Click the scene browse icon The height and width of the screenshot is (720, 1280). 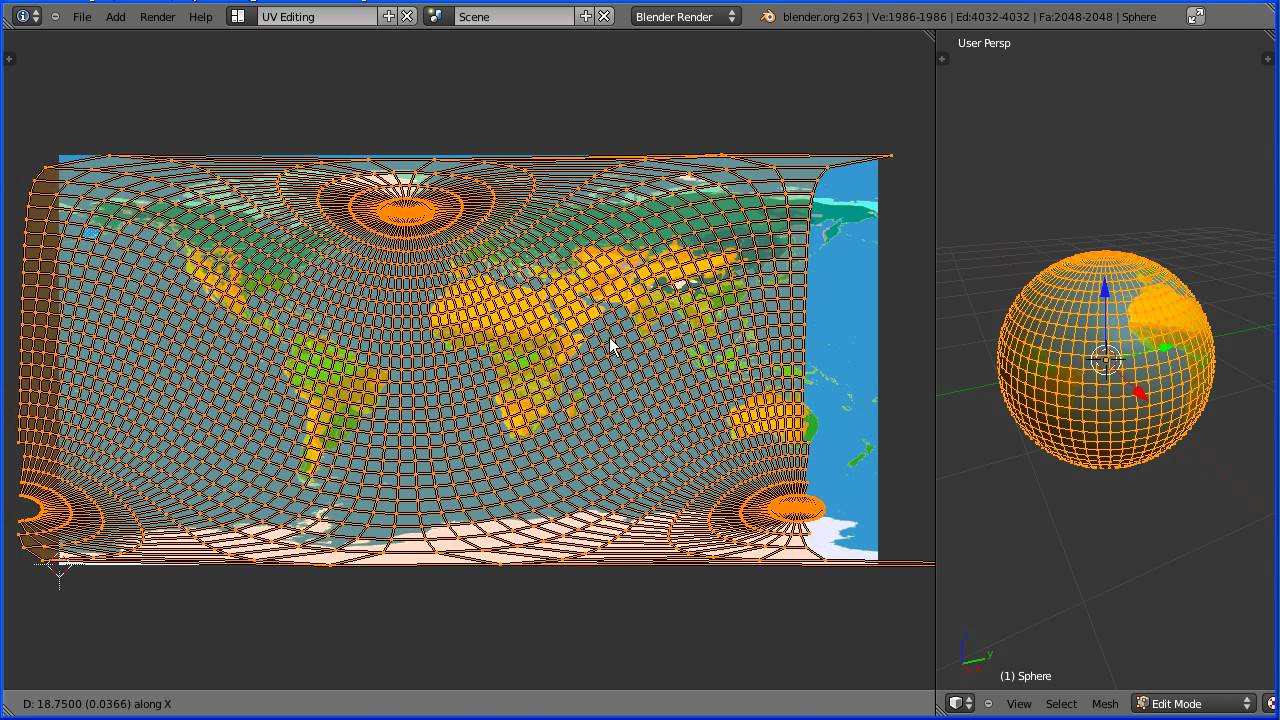pyautogui.click(x=435, y=16)
